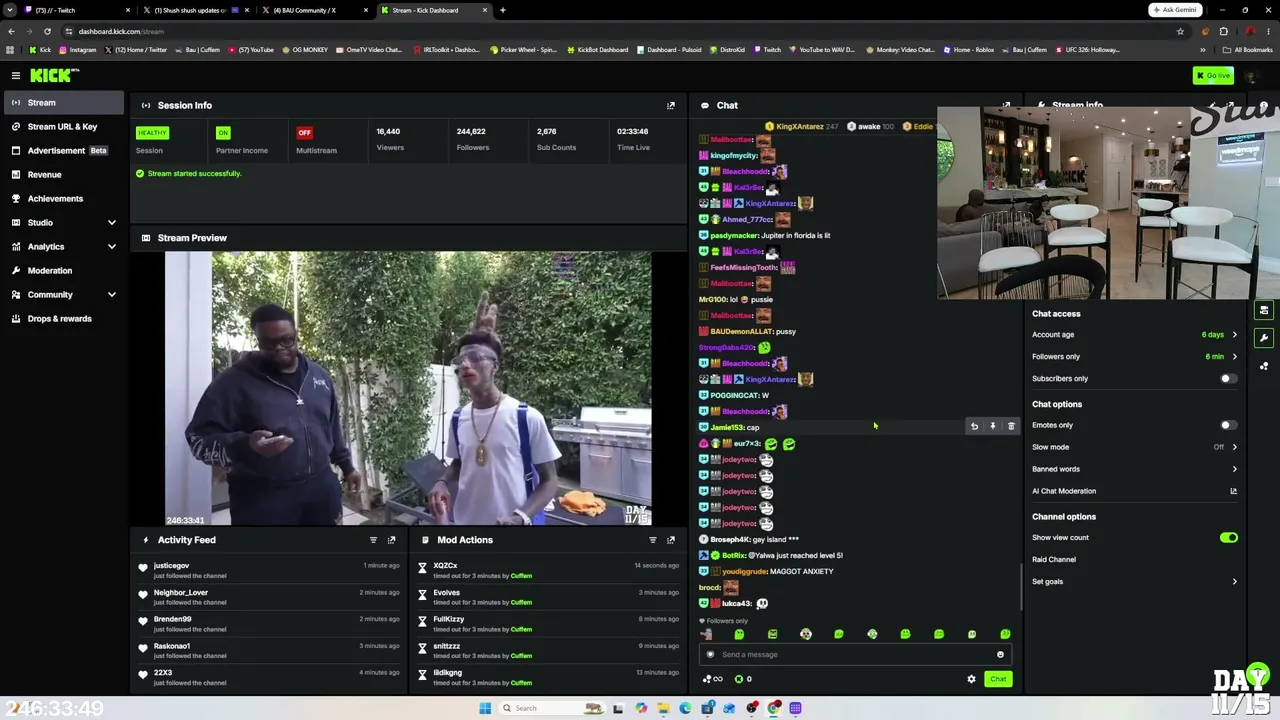
Task: Toggle Subscribers only chat
Action: pyautogui.click(x=1228, y=379)
